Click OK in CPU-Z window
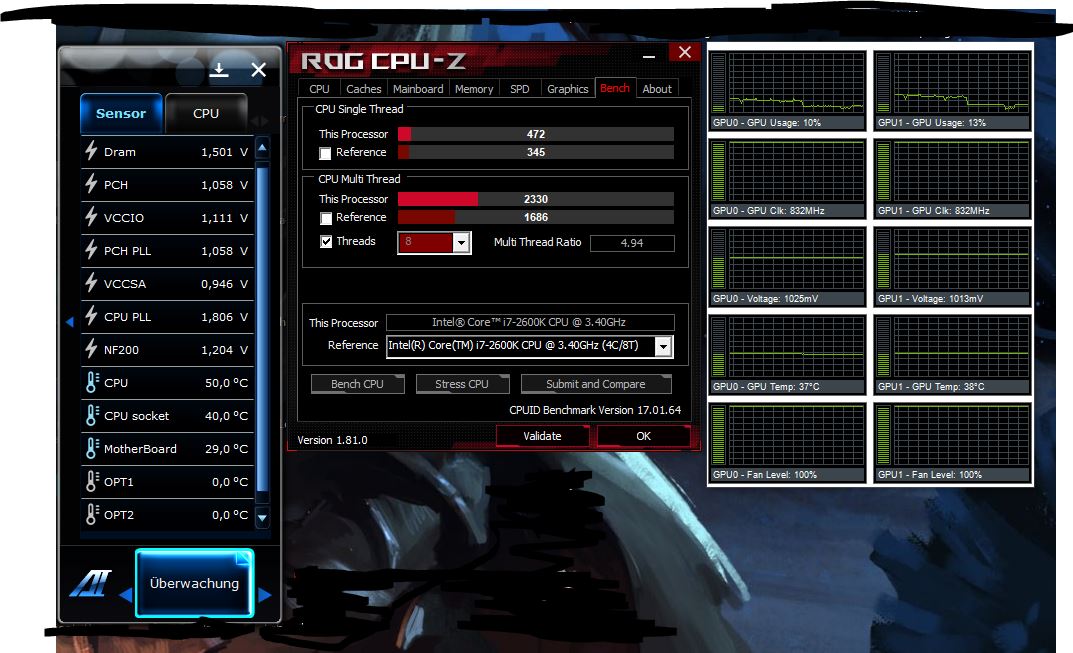 [x=643, y=436]
